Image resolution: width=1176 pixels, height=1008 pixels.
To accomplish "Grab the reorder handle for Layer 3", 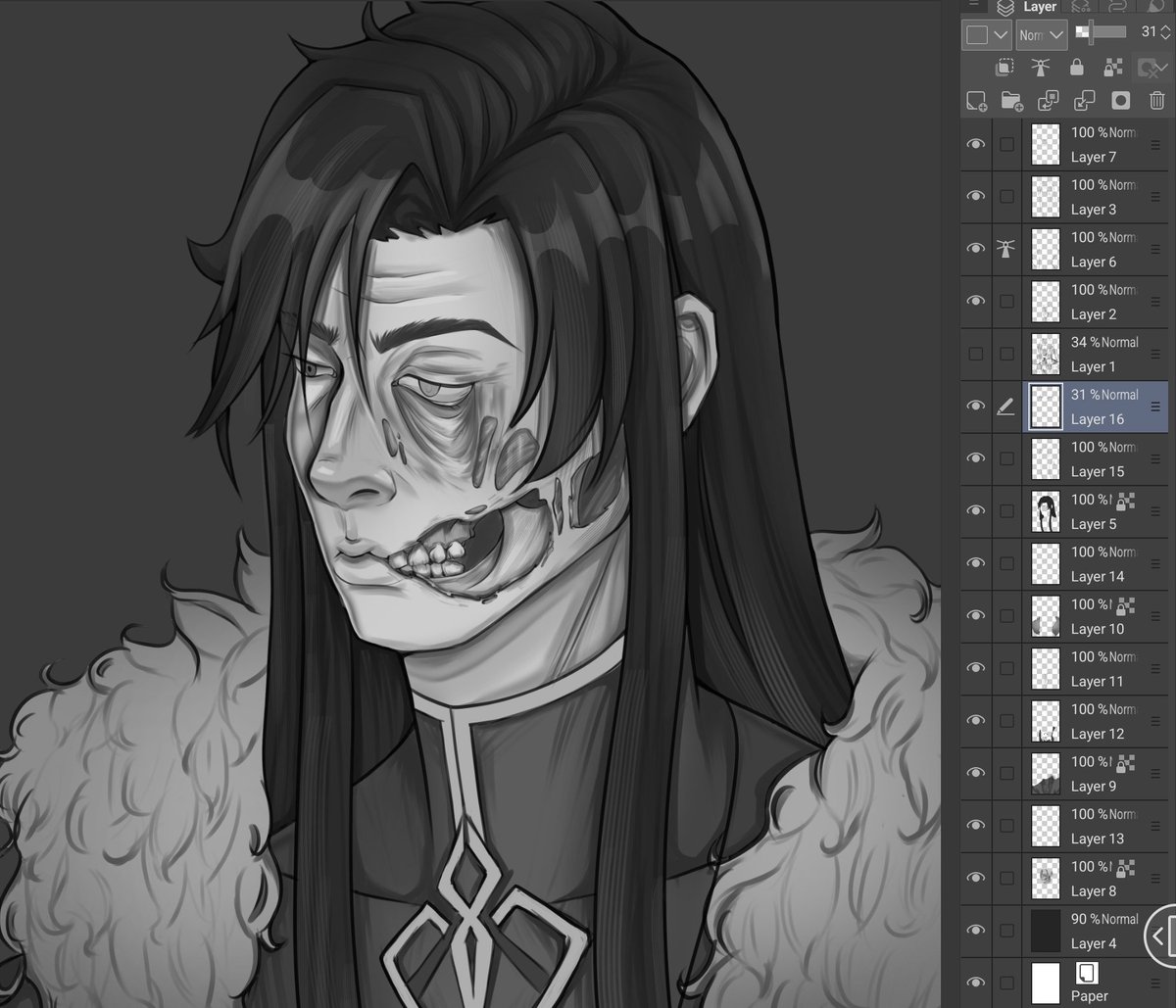I will point(1154,197).
